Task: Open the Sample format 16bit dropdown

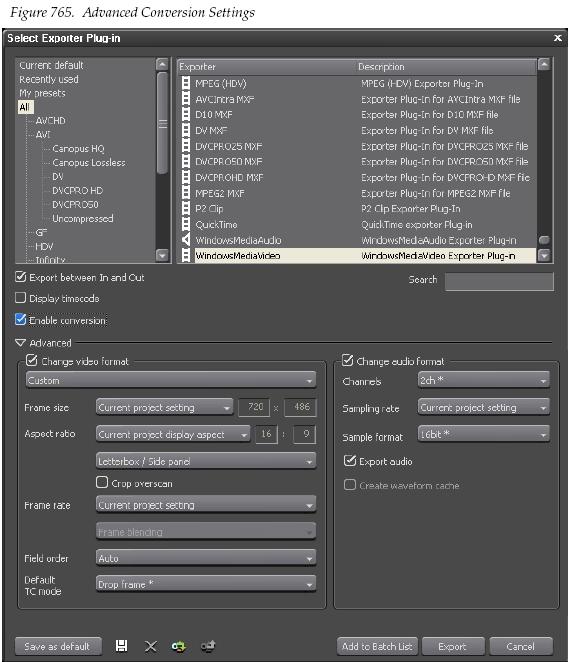Action: 484,434
